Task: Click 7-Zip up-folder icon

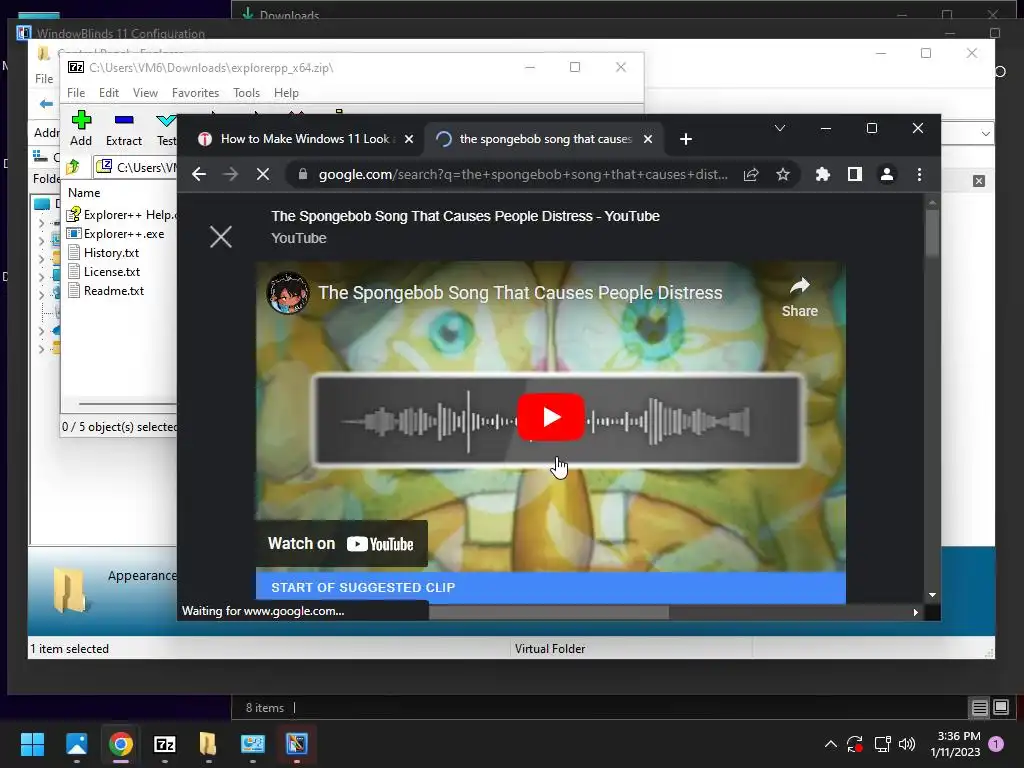Action: (73, 167)
